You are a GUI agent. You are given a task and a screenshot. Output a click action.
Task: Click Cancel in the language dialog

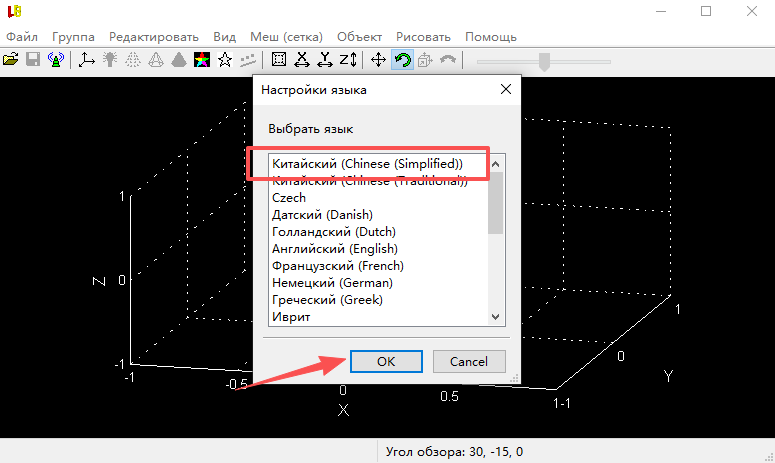468,361
